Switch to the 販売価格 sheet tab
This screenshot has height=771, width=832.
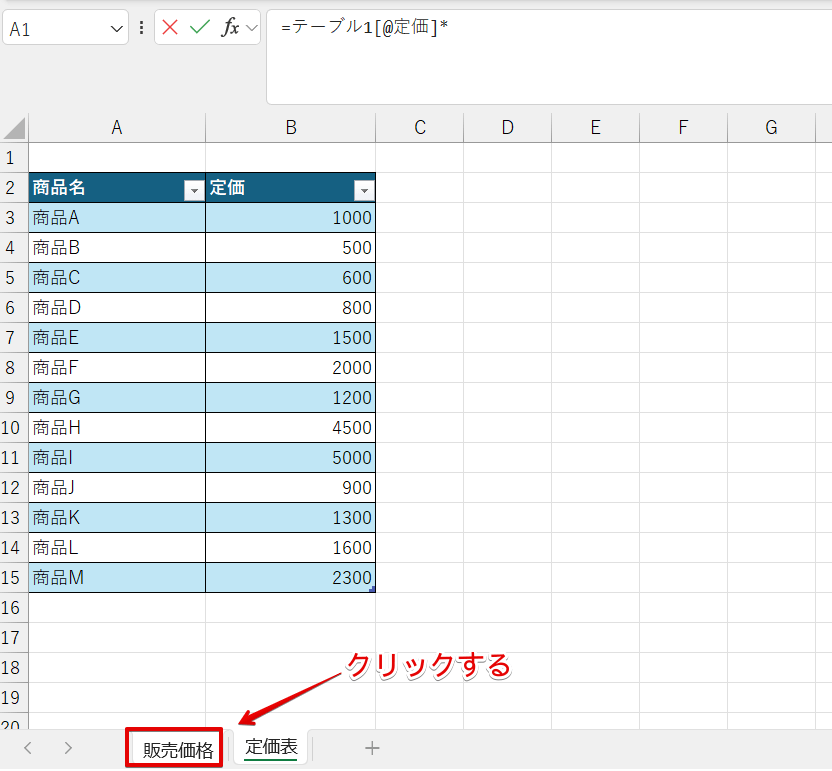pyautogui.click(x=175, y=749)
